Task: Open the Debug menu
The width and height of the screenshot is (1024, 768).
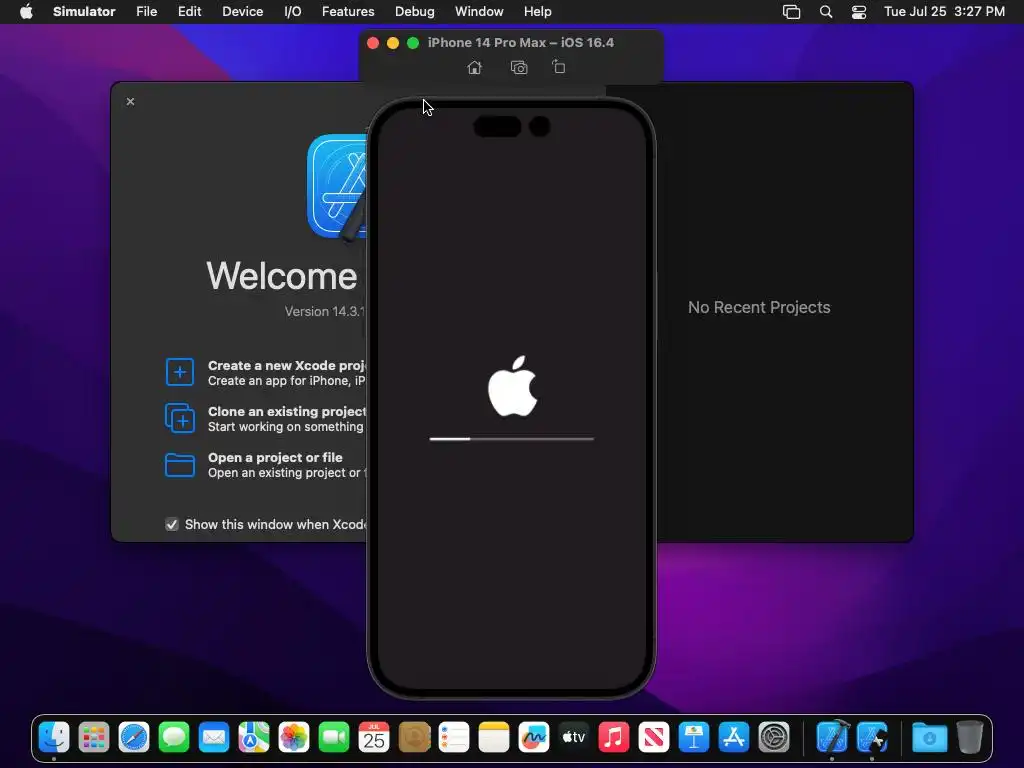Action: click(x=415, y=11)
